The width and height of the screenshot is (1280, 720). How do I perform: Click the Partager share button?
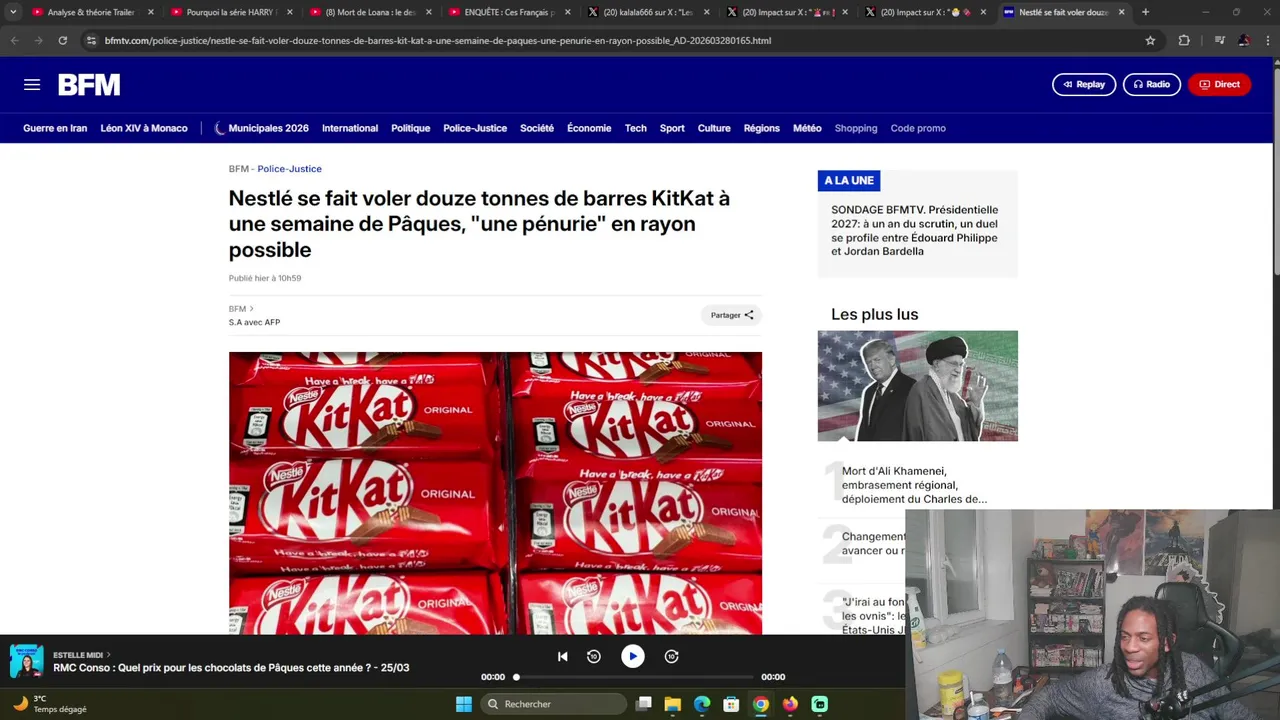pos(732,315)
